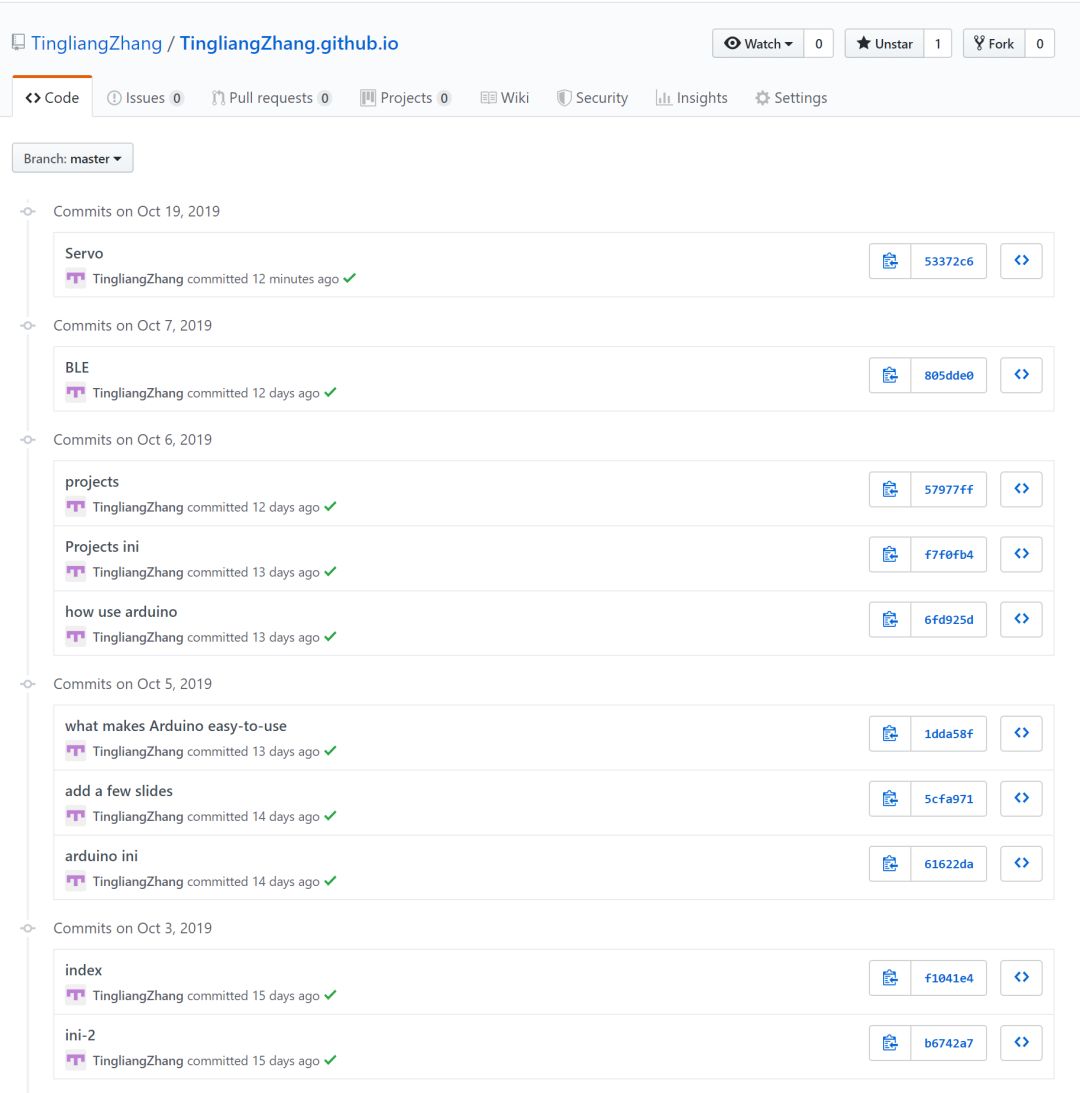Copy SHA for commit 61622da
Viewport: 1080px width, 1093px height.
click(890, 863)
